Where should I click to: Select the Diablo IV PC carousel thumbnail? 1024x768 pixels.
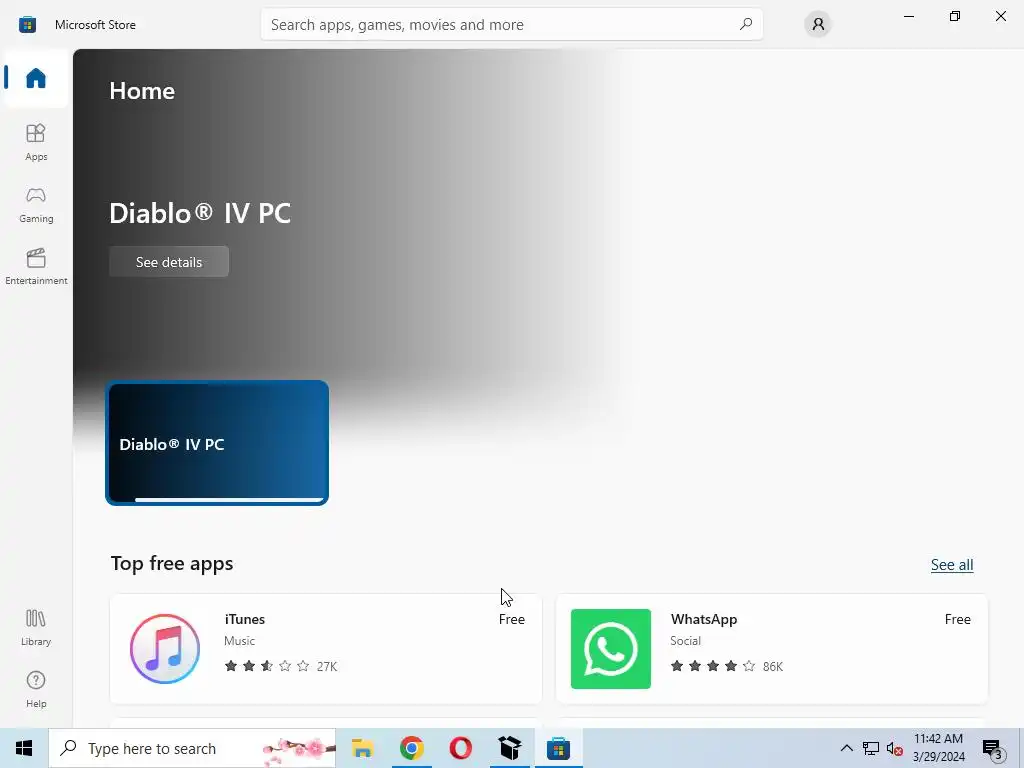click(217, 443)
